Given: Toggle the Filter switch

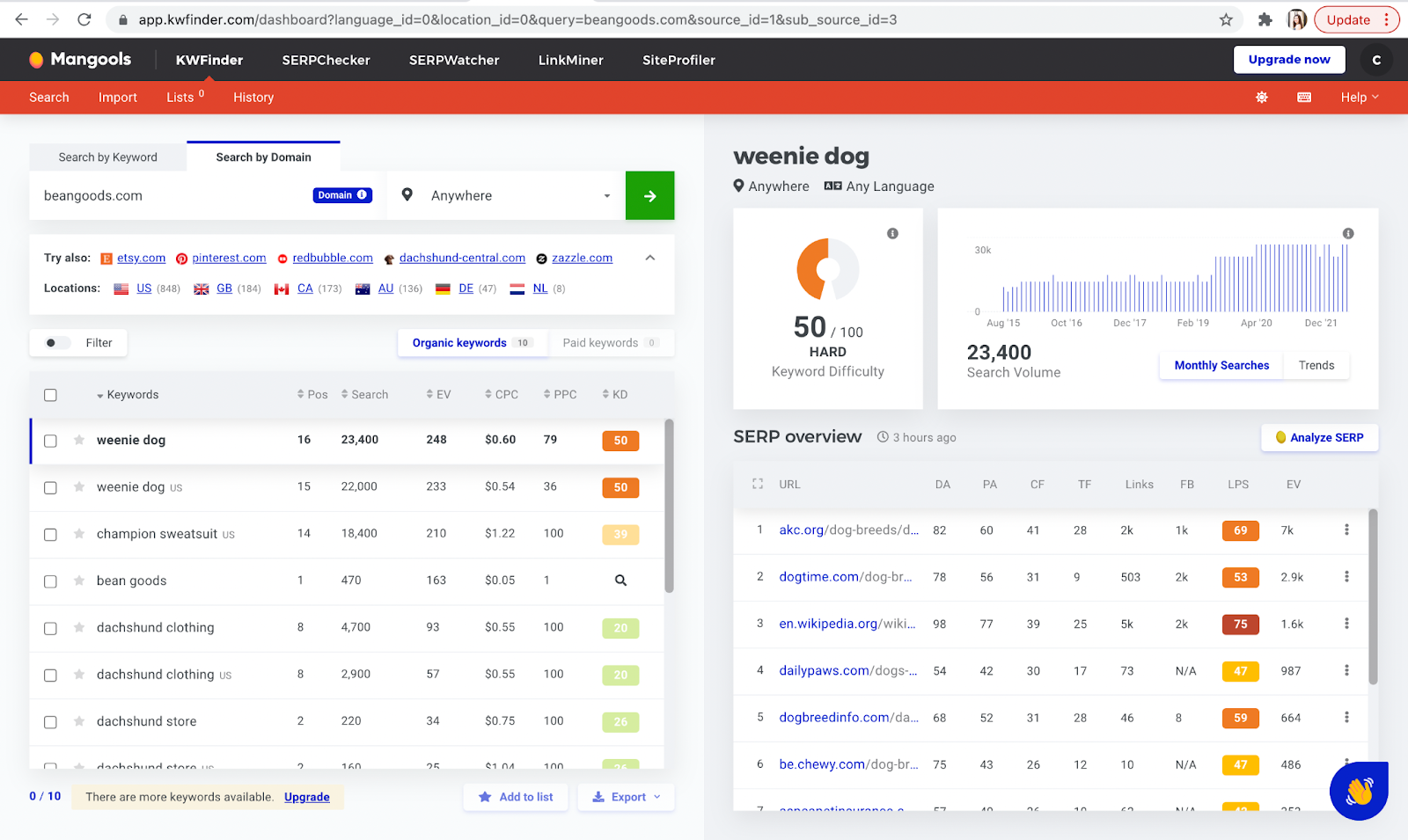Looking at the screenshot, I should [56, 343].
